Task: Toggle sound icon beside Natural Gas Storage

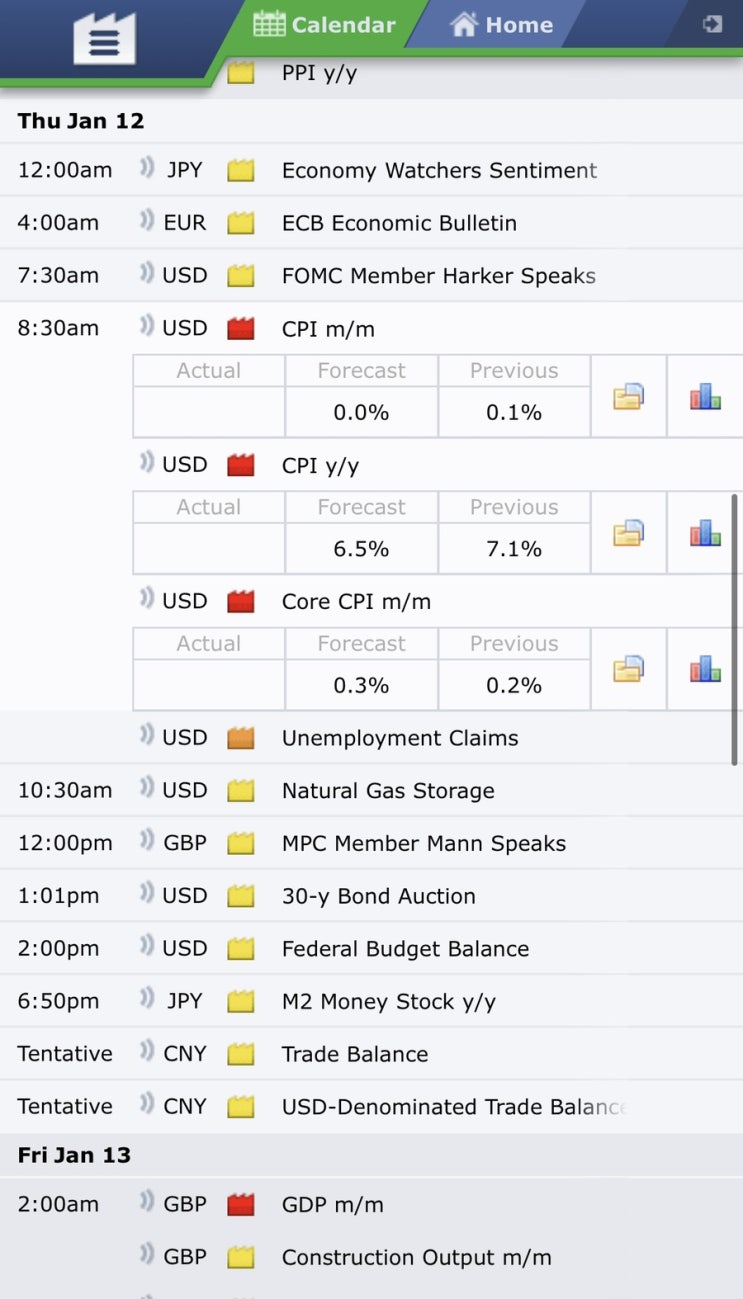Action: pyautogui.click(x=147, y=789)
